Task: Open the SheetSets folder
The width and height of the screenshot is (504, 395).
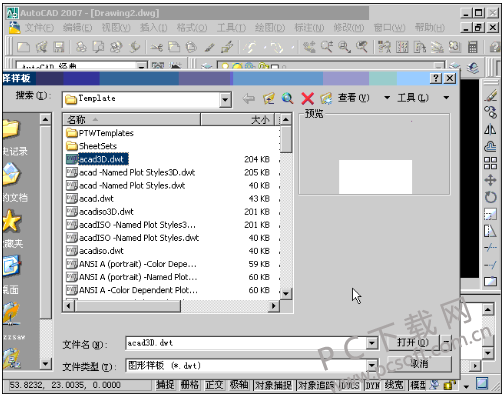Action: pyautogui.click(x=98, y=146)
